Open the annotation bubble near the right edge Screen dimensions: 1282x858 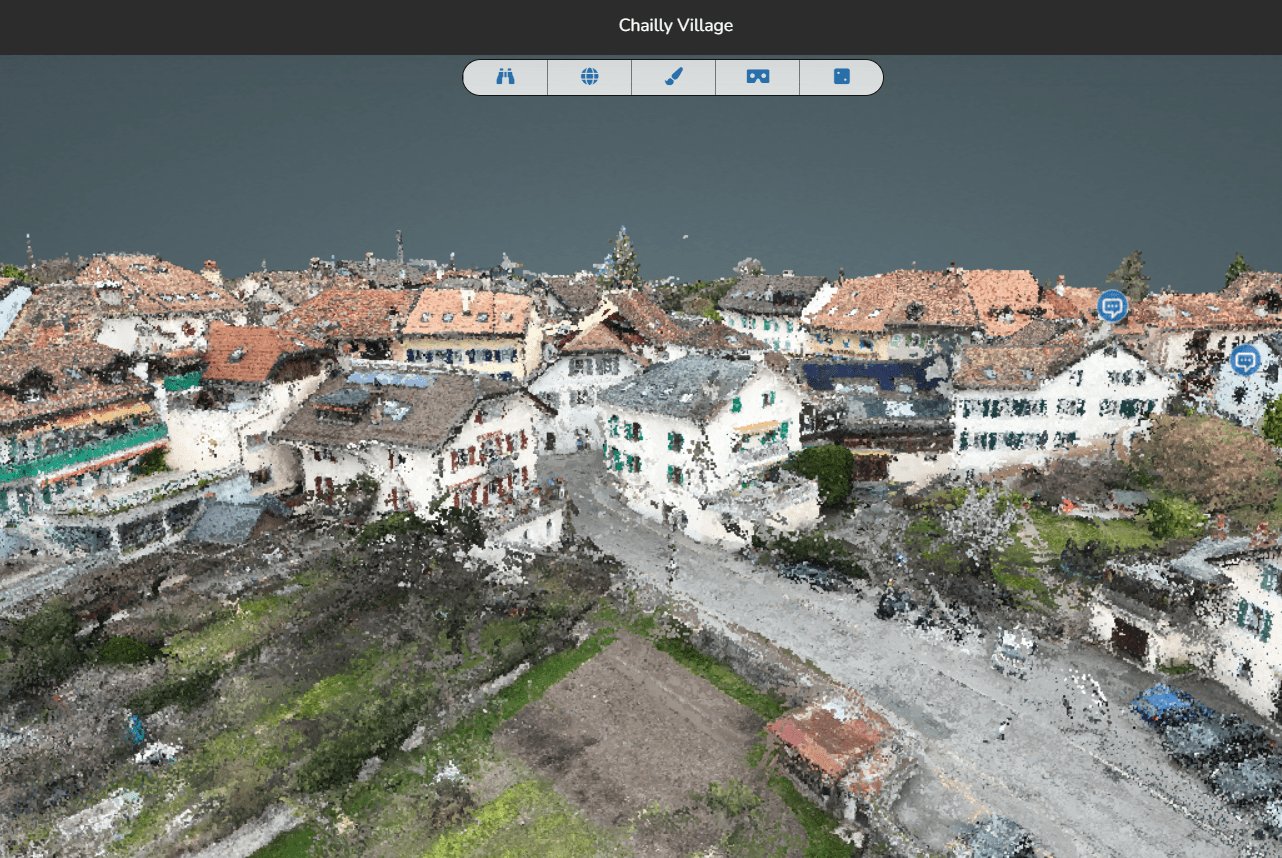pyautogui.click(x=1244, y=362)
